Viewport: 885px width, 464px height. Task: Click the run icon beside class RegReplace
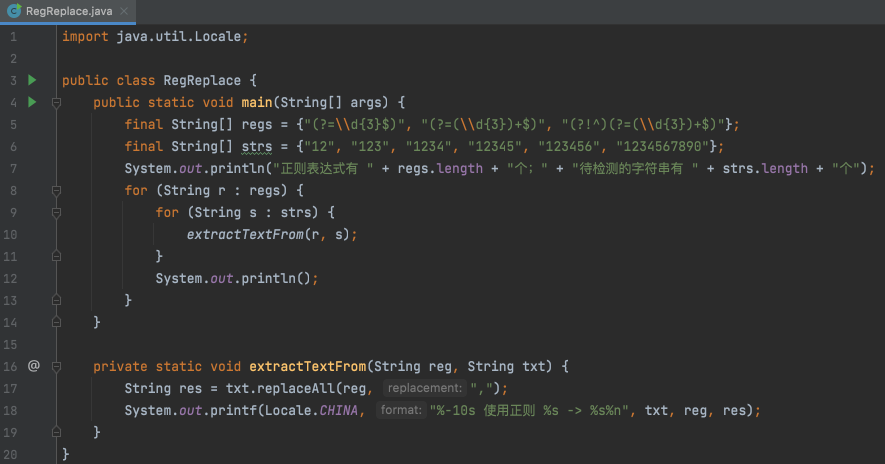coord(33,80)
